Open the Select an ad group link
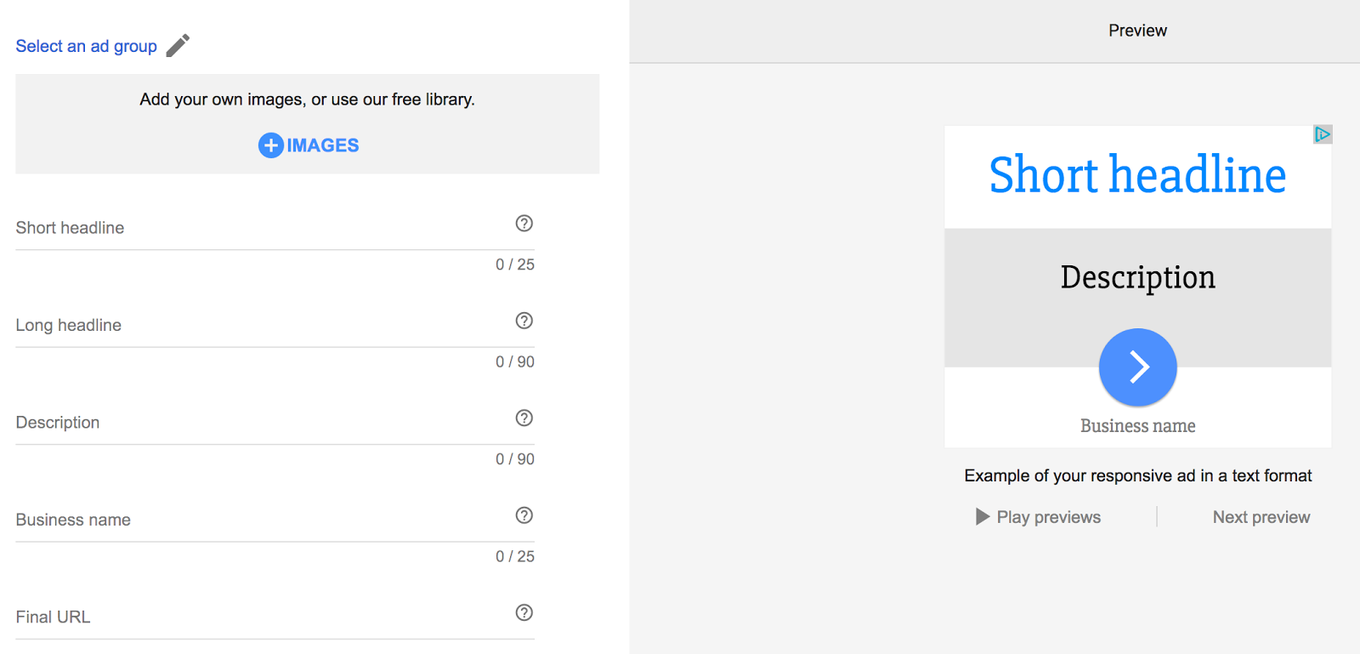Image resolution: width=1360 pixels, height=654 pixels. [85, 45]
